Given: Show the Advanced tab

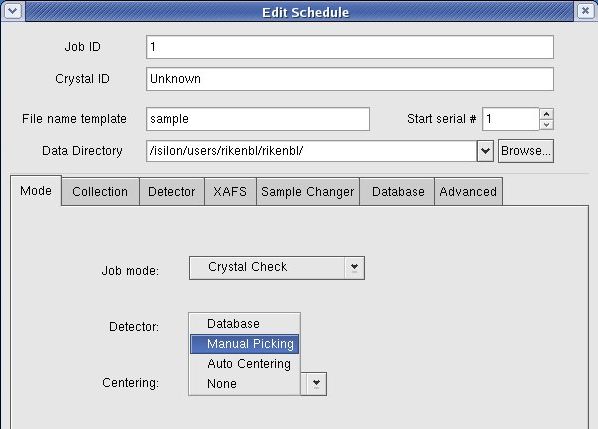Looking at the screenshot, I should point(468,191).
